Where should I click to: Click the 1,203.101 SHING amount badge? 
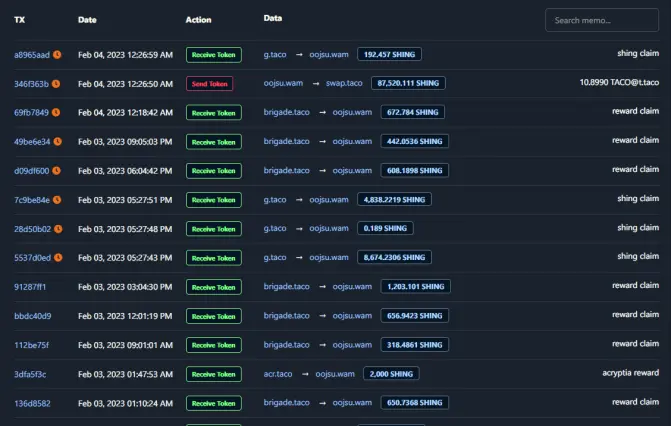[416, 286]
